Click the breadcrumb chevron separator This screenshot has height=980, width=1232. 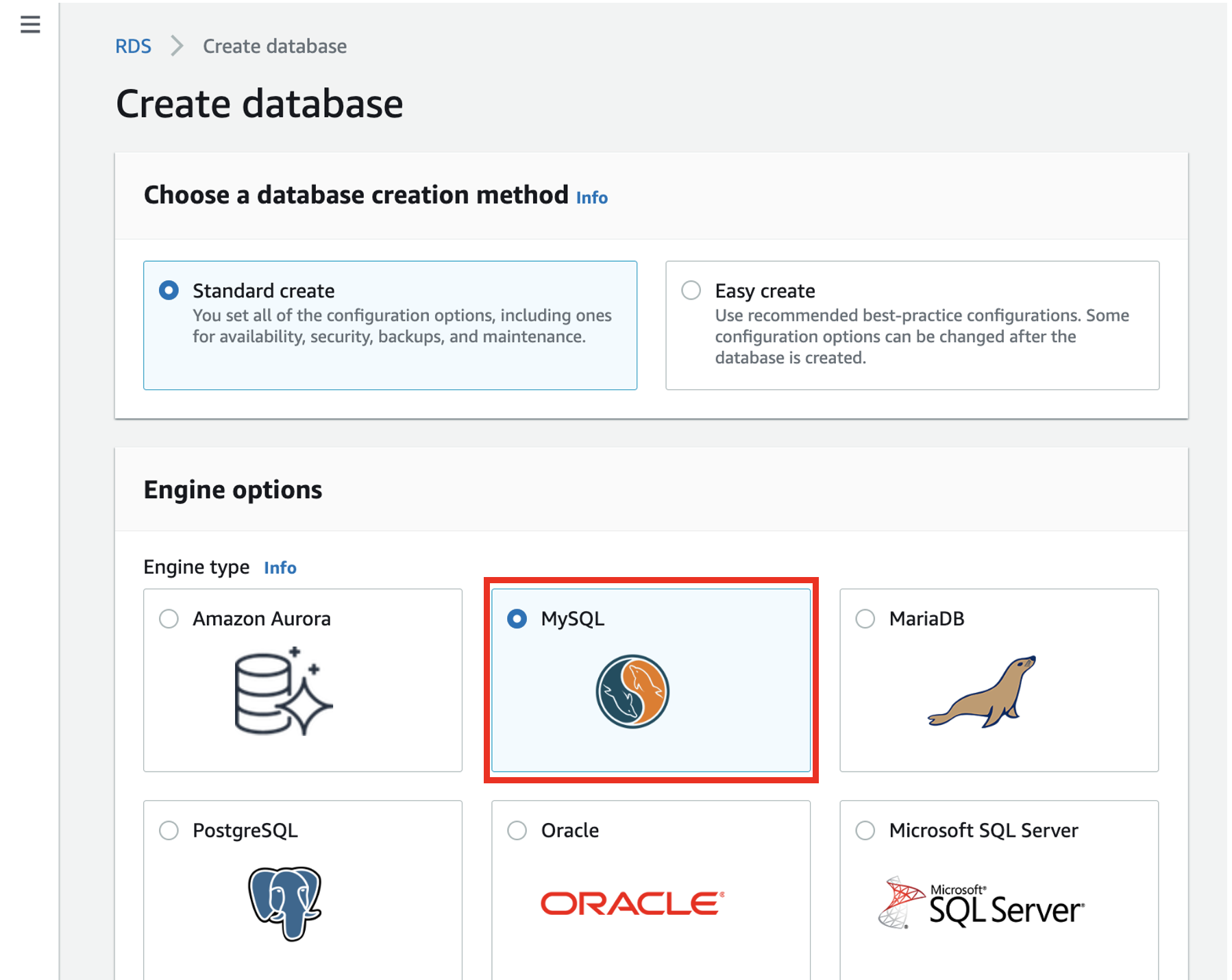pos(177,46)
